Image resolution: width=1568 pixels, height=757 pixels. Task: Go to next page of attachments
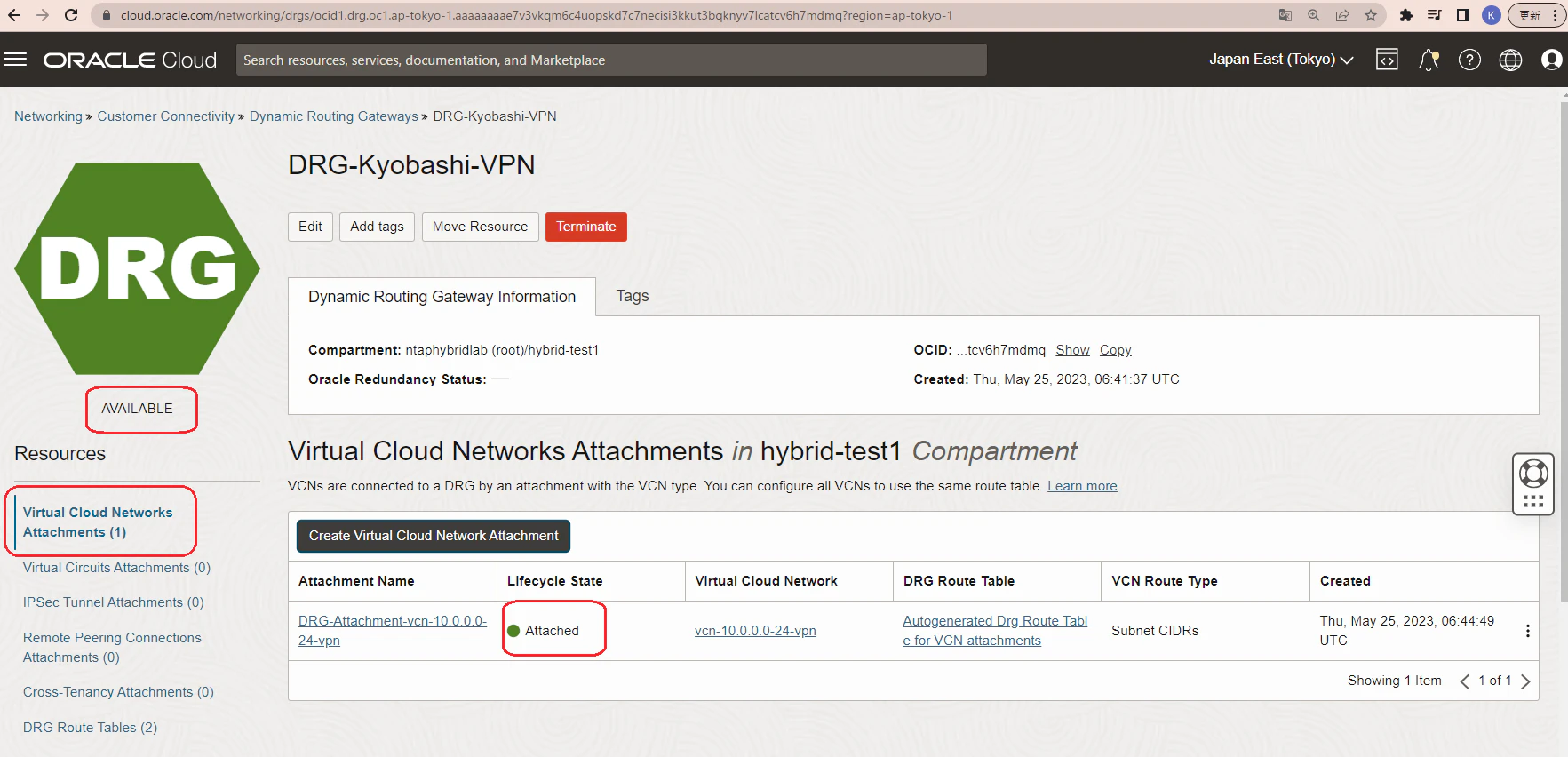click(x=1525, y=681)
